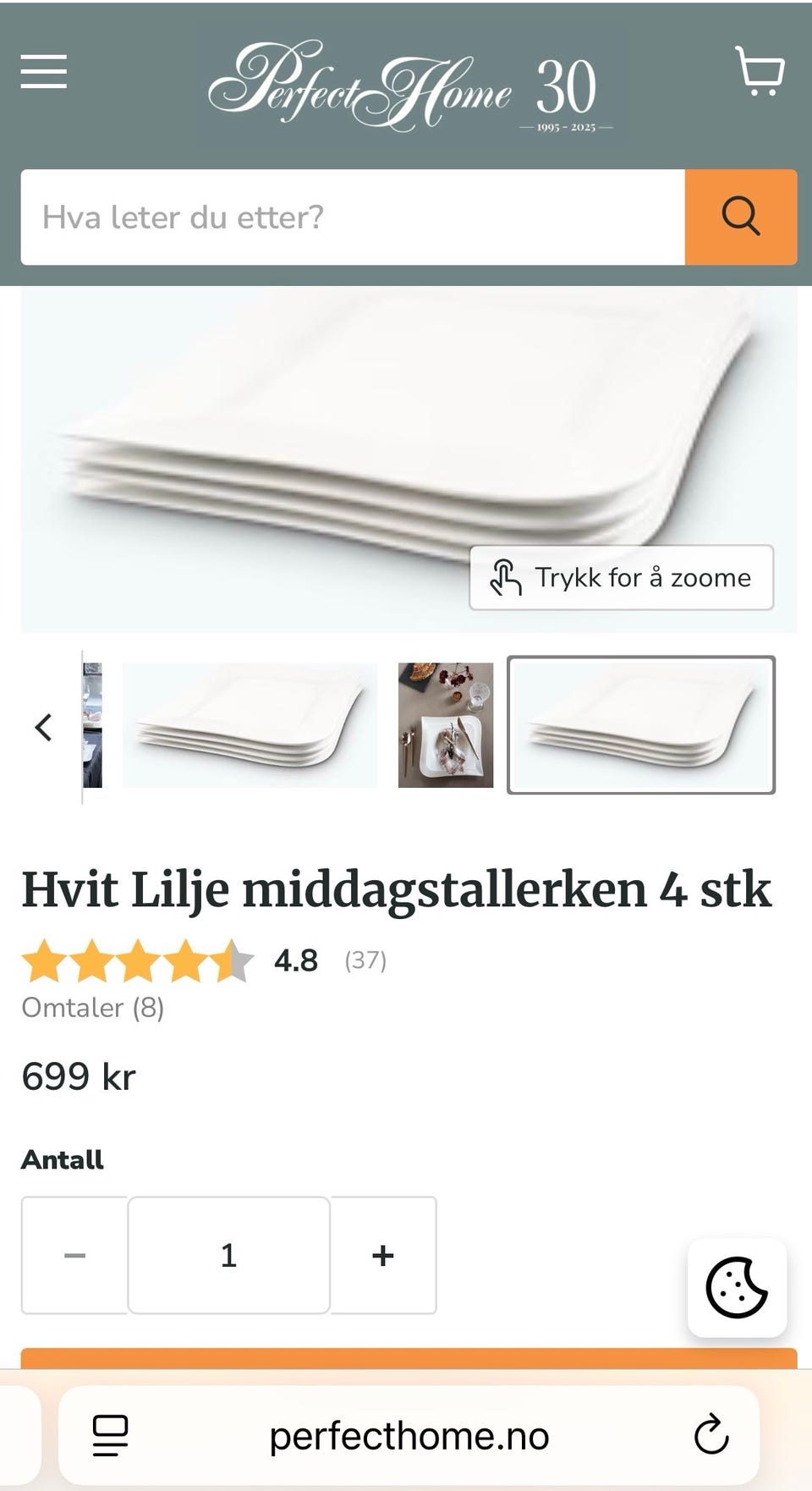Select the highlighted stacked plates thumbnail
The image size is (812, 1491).
tap(641, 725)
